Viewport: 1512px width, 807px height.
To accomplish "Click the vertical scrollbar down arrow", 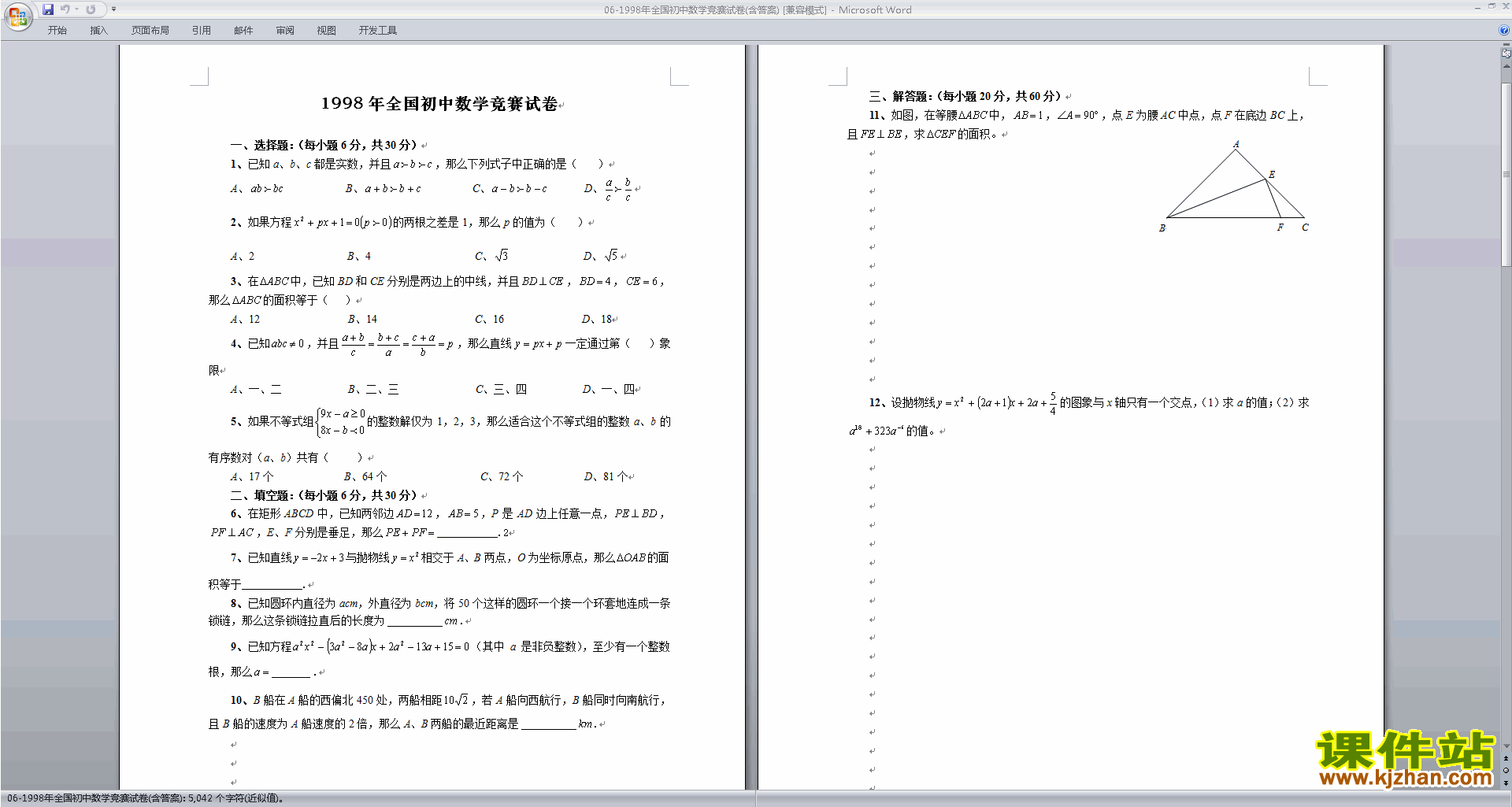I will [1506, 746].
